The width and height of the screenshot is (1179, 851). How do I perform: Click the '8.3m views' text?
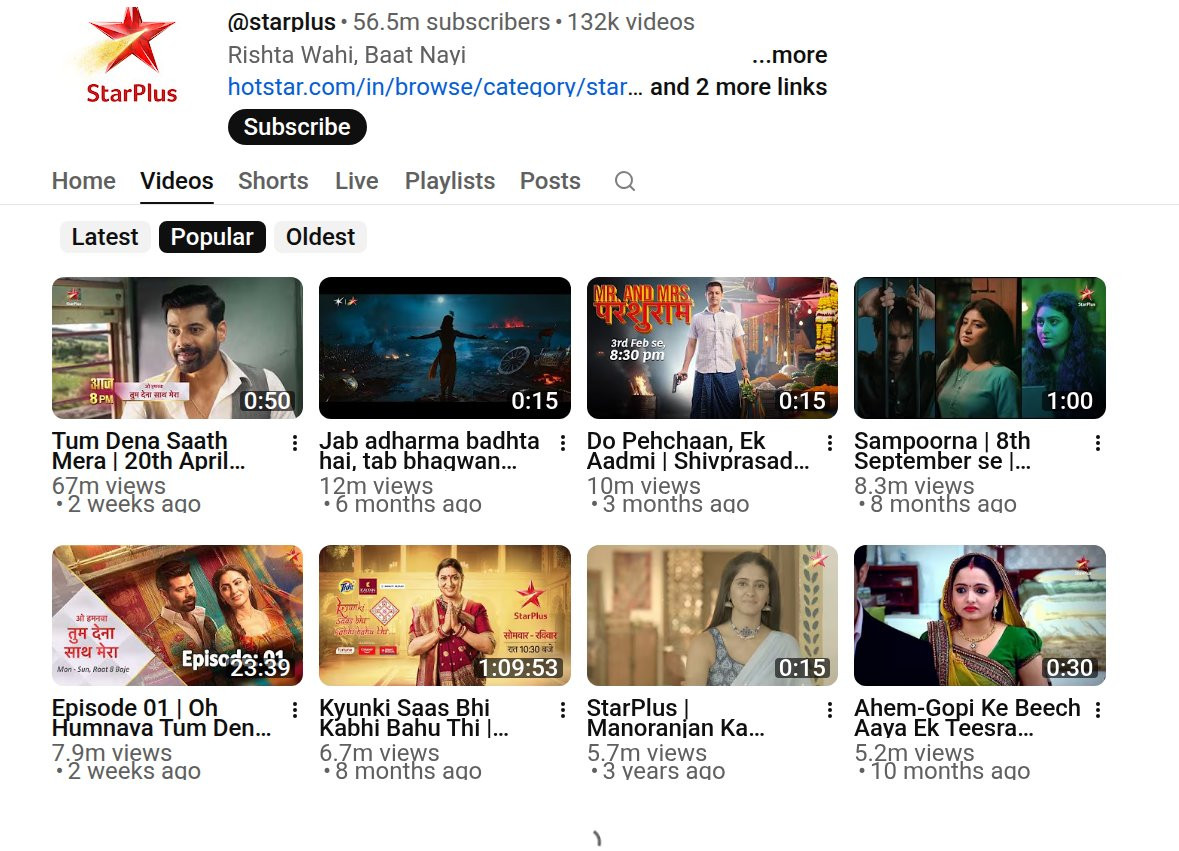pyautogui.click(x=914, y=486)
